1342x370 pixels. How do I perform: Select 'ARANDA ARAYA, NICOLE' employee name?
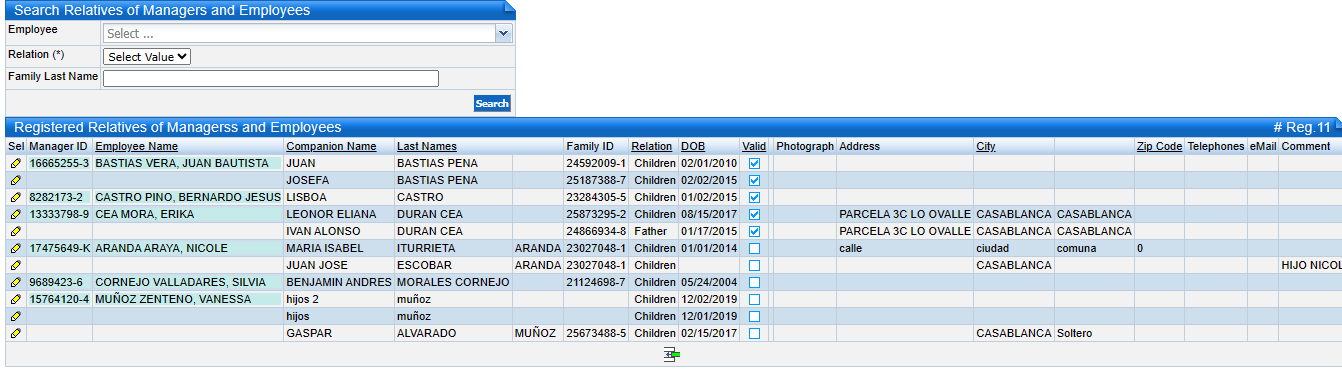pyautogui.click(x=161, y=248)
